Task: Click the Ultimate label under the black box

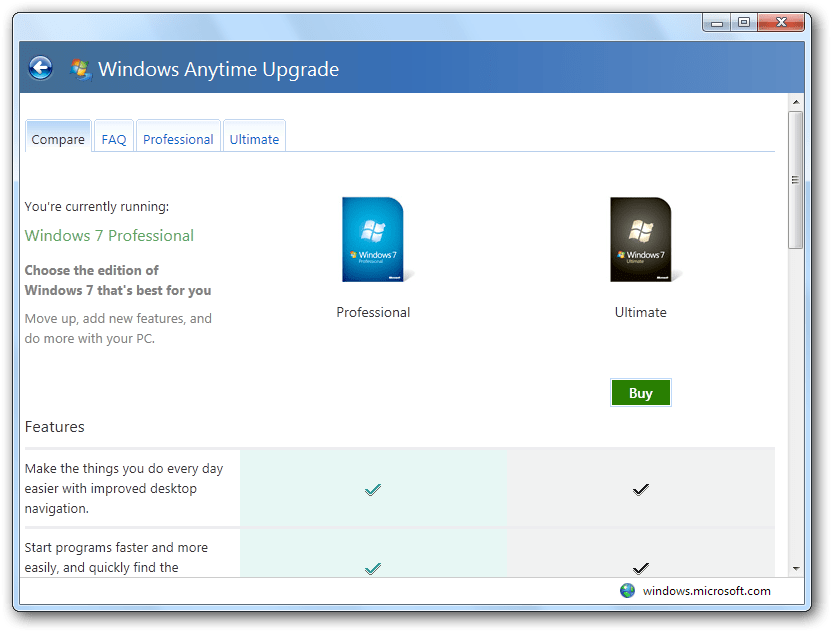Action: (641, 313)
